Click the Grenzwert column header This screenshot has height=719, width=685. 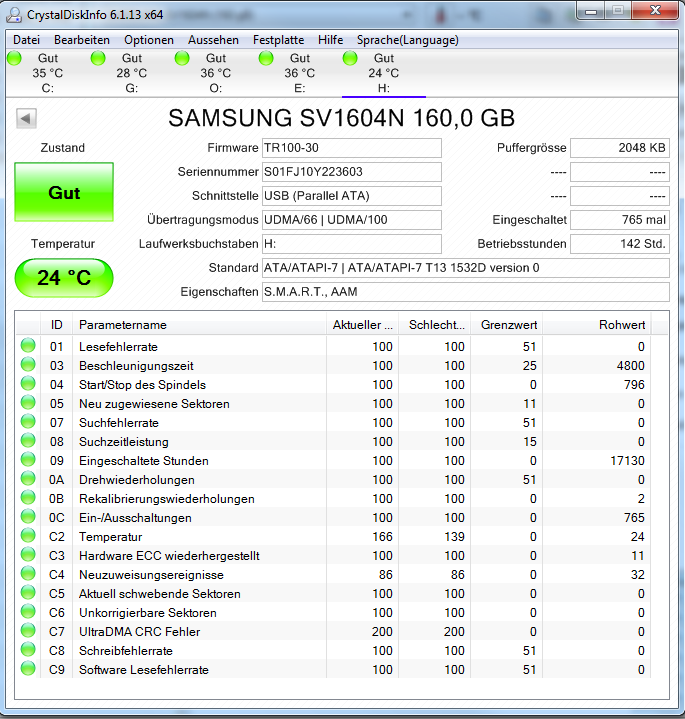pyautogui.click(x=507, y=325)
